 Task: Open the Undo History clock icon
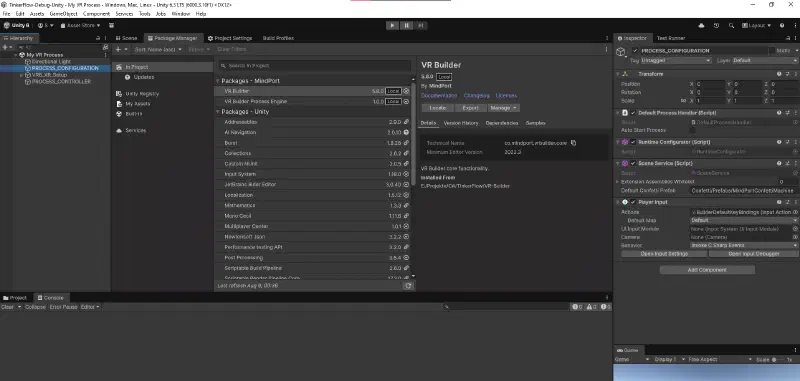[716, 26]
